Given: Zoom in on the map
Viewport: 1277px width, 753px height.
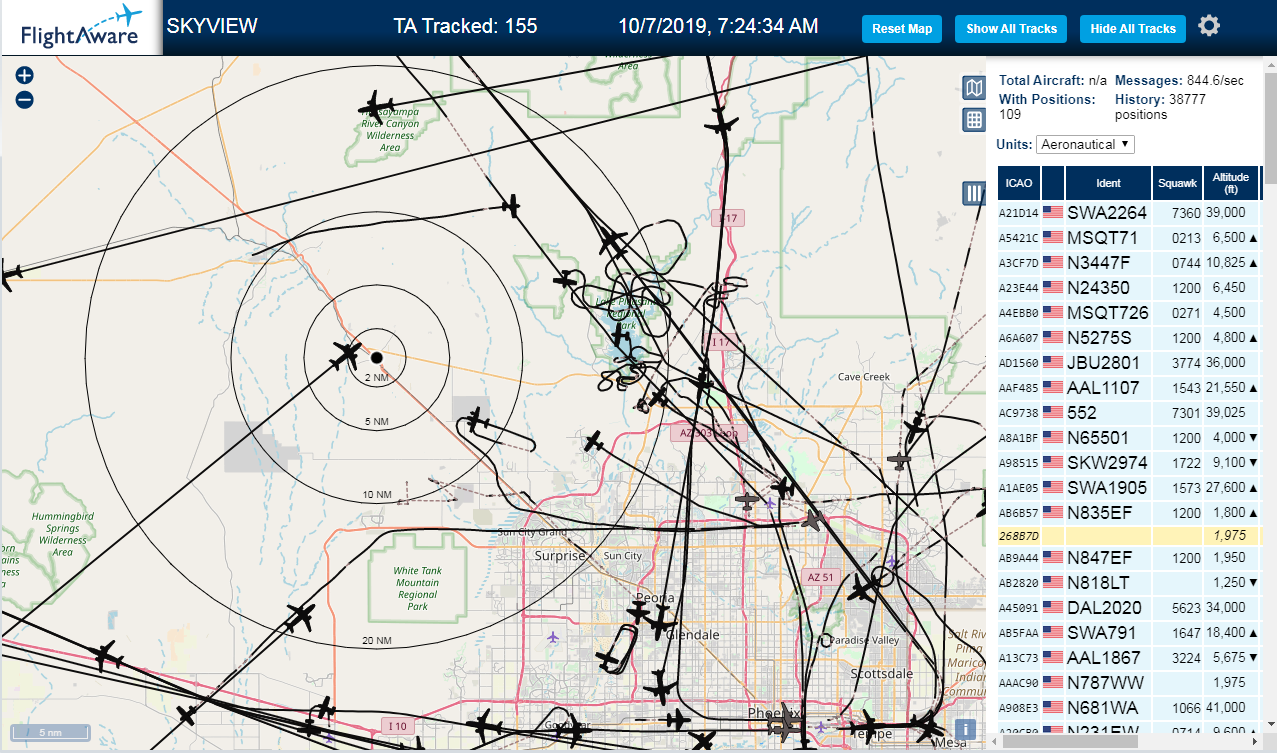Looking at the screenshot, I should [x=25, y=75].
